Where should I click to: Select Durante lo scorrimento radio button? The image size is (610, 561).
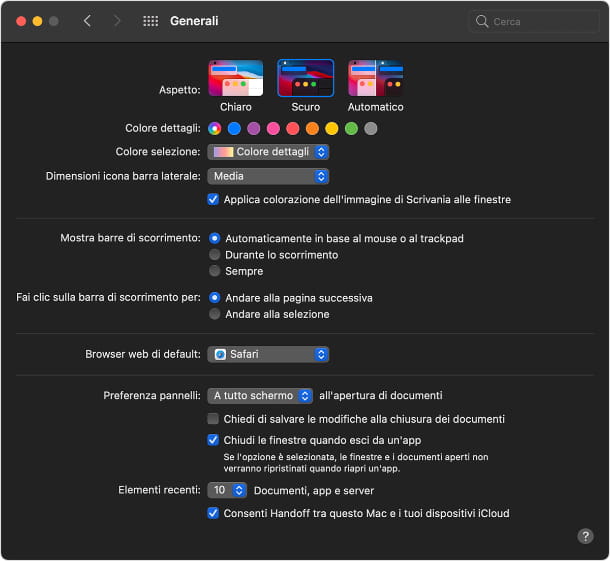pyautogui.click(x=214, y=254)
